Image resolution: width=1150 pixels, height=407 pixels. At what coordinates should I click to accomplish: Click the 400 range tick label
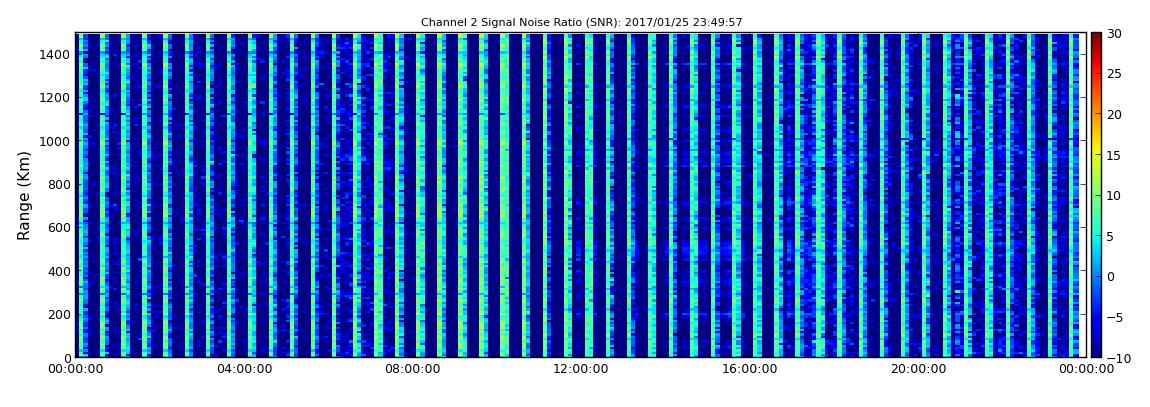pyautogui.click(x=59, y=271)
